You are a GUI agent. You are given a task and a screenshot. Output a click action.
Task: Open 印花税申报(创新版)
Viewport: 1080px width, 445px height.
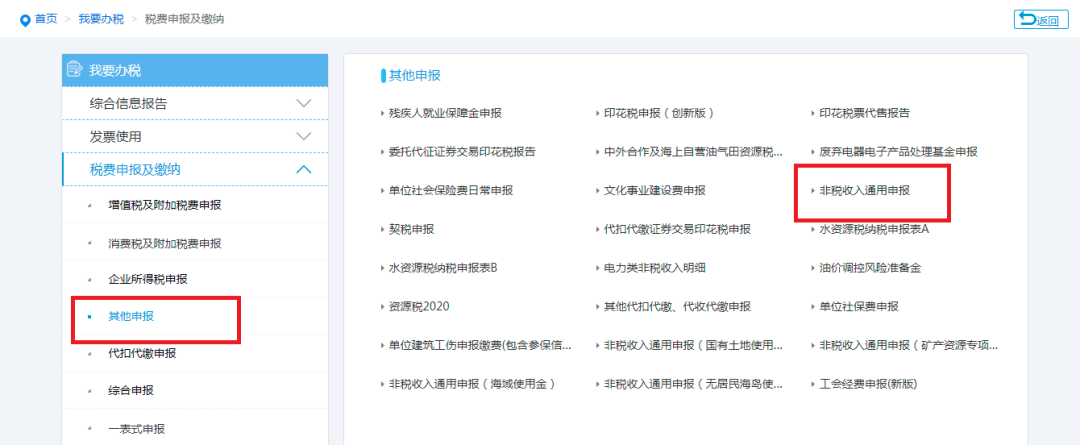(658, 113)
